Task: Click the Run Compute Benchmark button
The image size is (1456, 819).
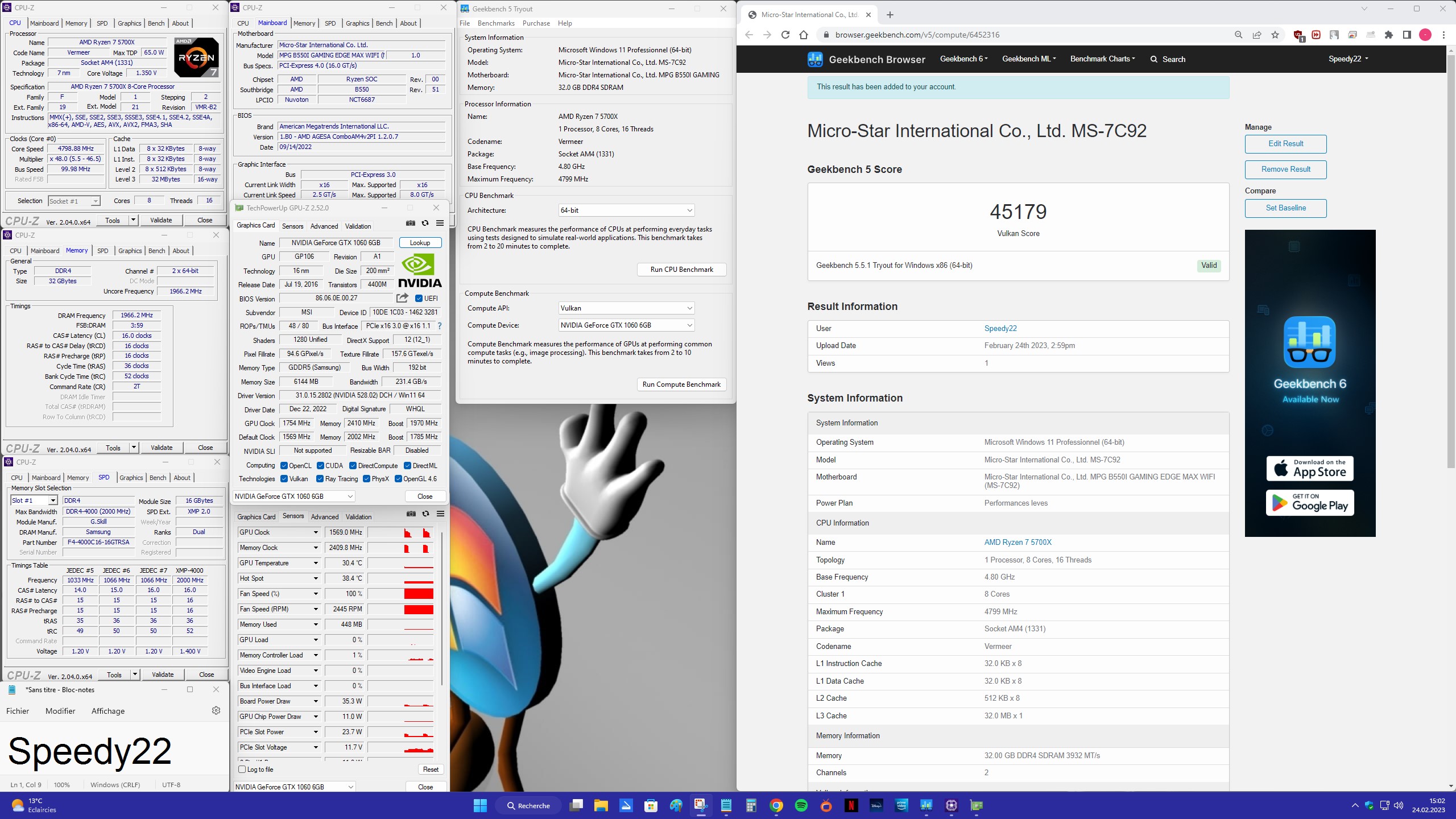Action: click(x=681, y=384)
